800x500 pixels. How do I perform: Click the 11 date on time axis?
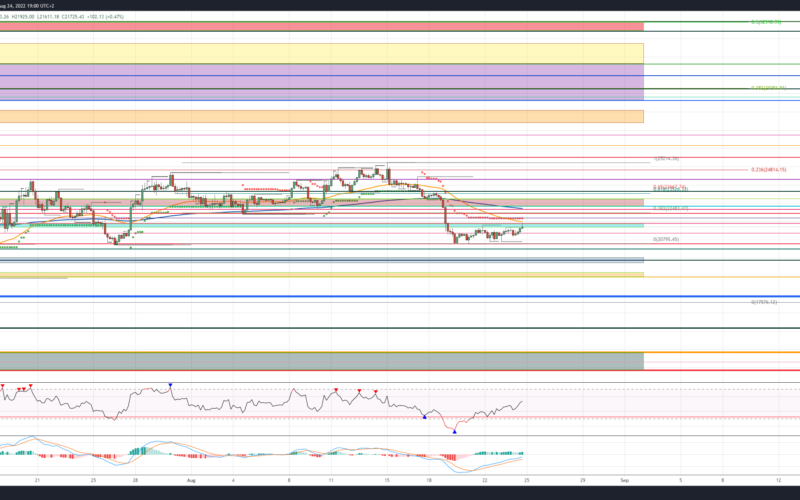(x=331, y=480)
